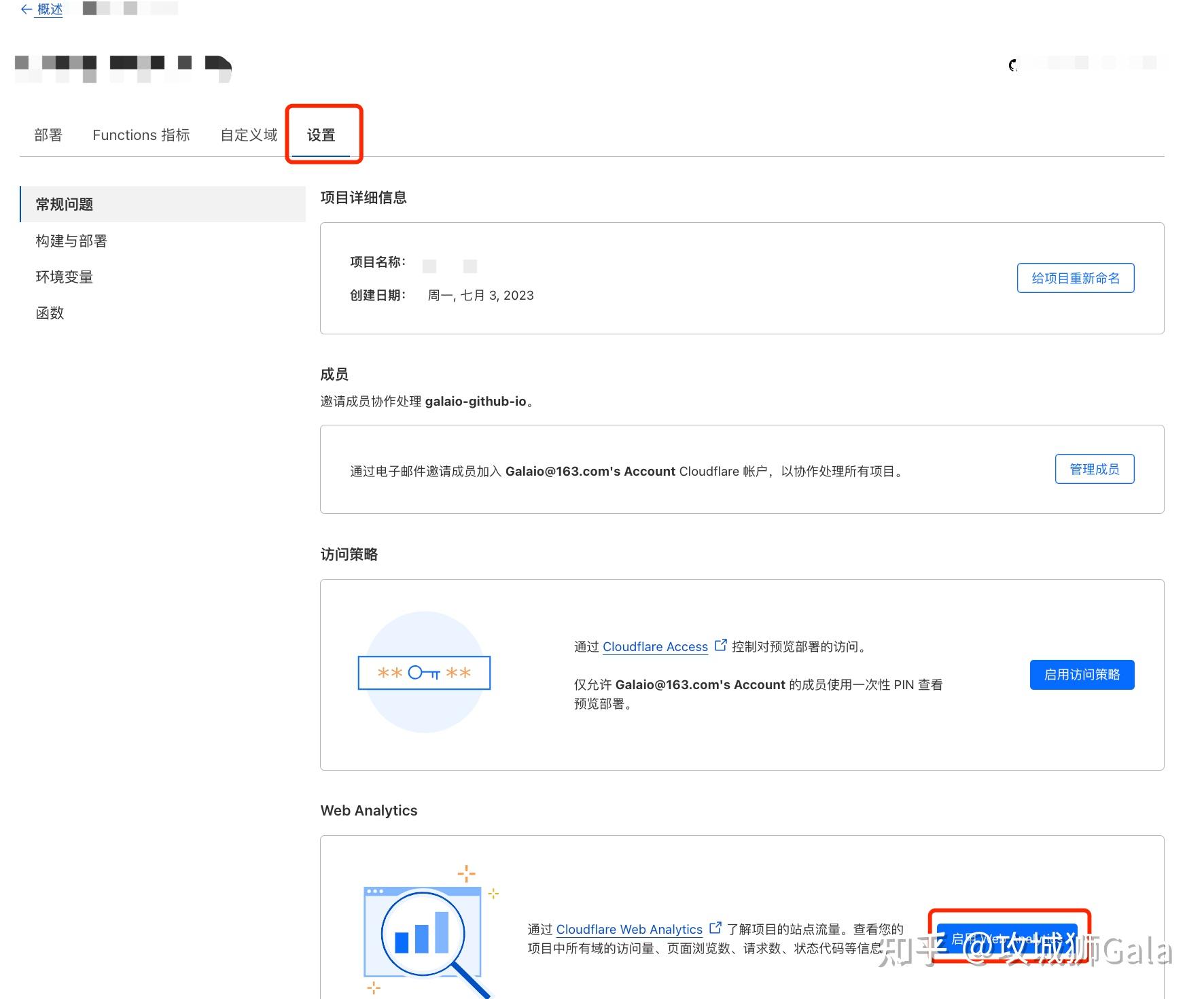This screenshot has width=1204, height=999.
Task: Select 常规问题 in the settings sidebar
Action: pyautogui.click(x=64, y=204)
